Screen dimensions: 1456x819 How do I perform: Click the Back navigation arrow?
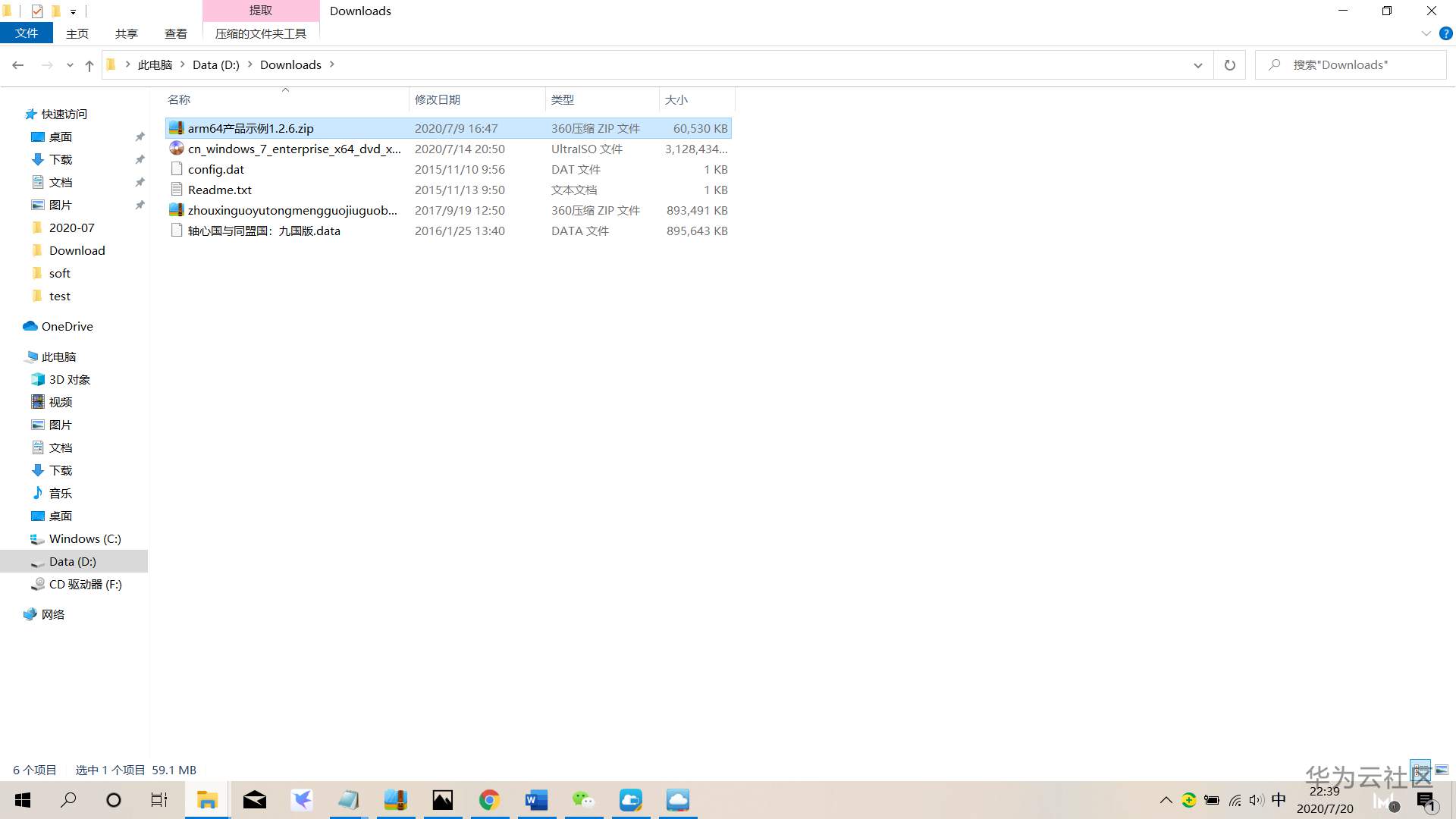[x=18, y=65]
